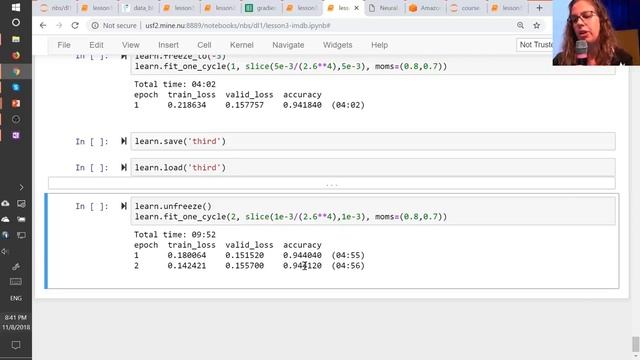This screenshot has width=640, height=360.
Task: Run the learn.unfreeze() cell
Action: coord(124,206)
